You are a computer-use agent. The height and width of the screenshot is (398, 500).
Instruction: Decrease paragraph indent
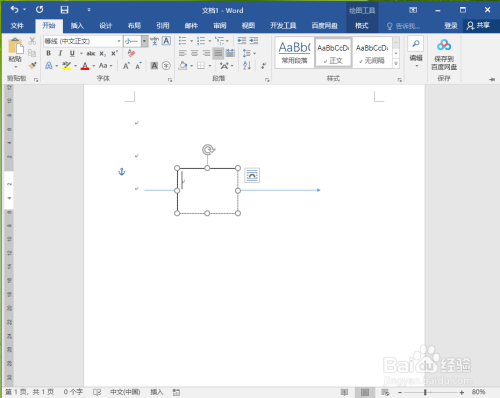pos(242,41)
